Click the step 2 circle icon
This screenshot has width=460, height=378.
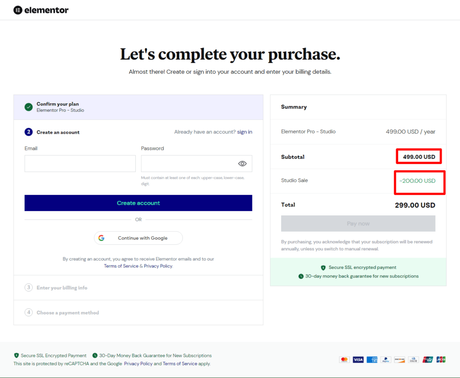[x=29, y=132]
